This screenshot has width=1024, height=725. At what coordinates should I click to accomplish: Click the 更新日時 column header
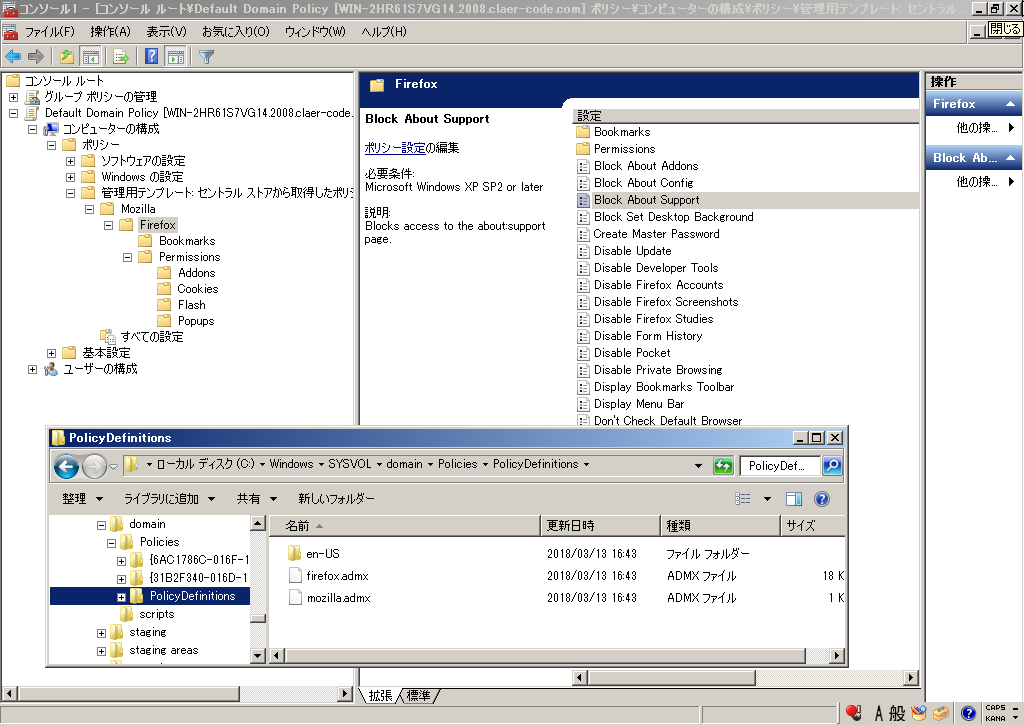click(600, 526)
